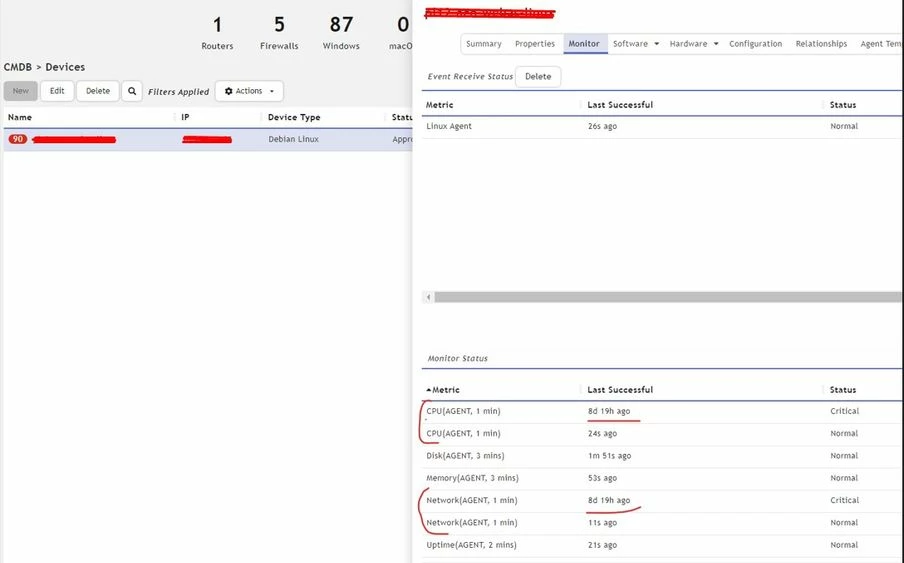The height and width of the screenshot is (563, 904).
Task: Click the '26s ago' Linux Agent value
Action: (602, 126)
